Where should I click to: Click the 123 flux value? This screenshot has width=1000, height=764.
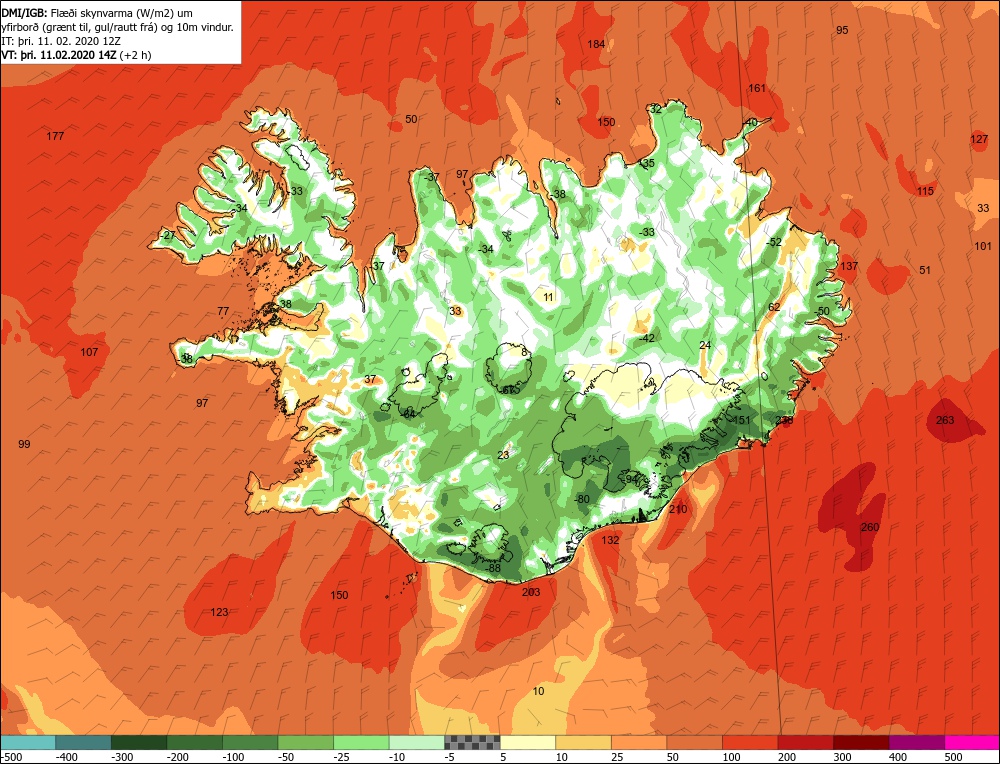tap(219, 612)
